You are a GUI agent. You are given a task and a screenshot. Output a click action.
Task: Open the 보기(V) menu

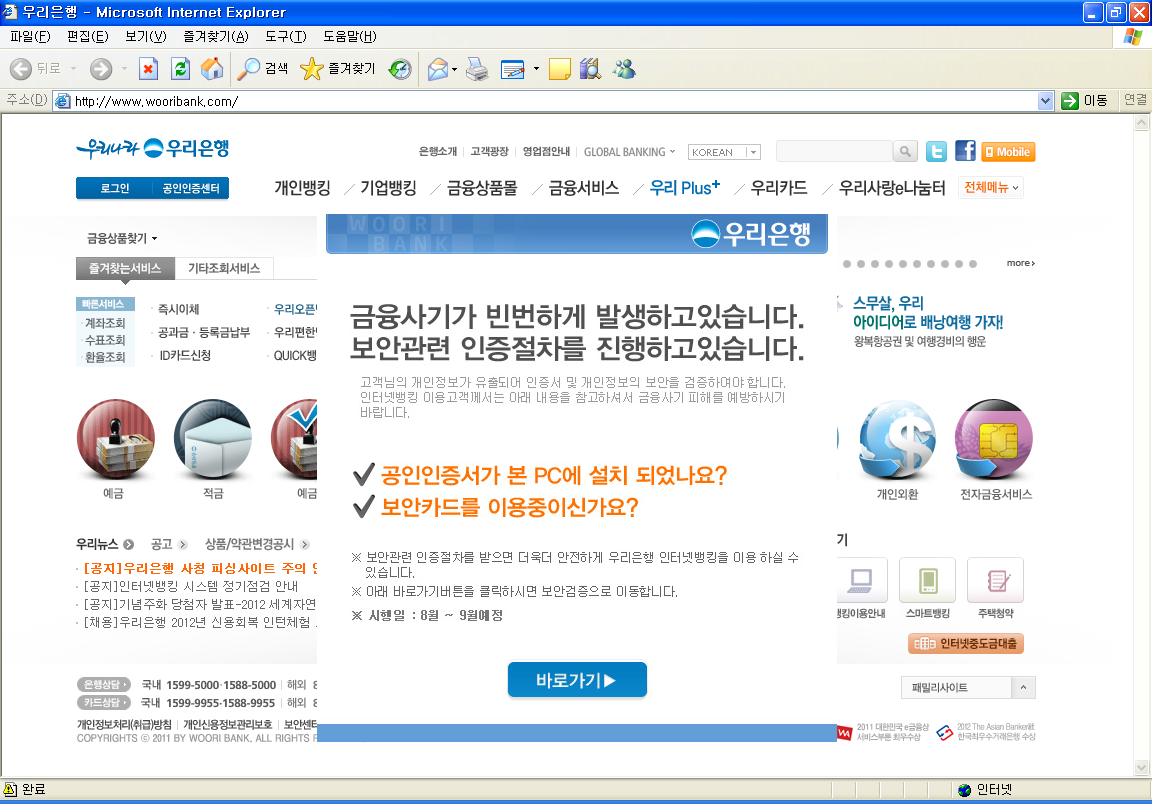click(x=145, y=36)
